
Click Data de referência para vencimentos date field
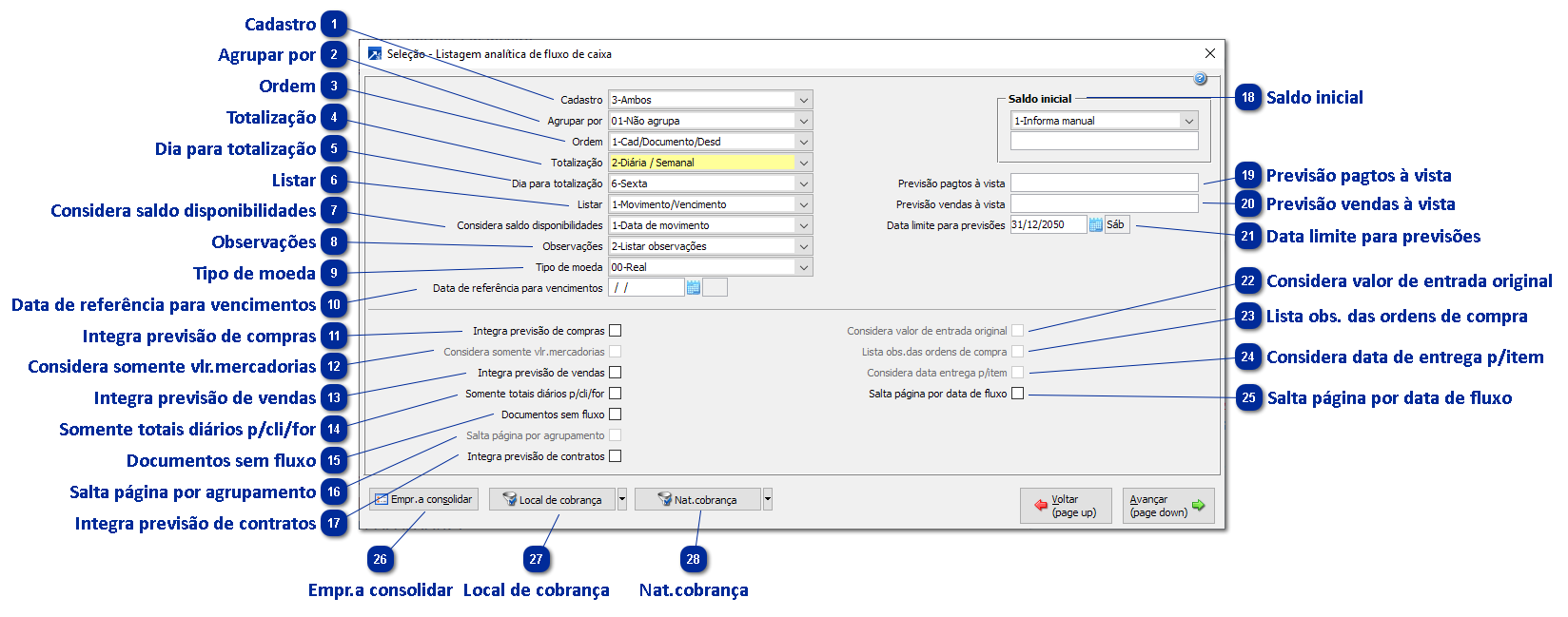click(x=646, y=287)
